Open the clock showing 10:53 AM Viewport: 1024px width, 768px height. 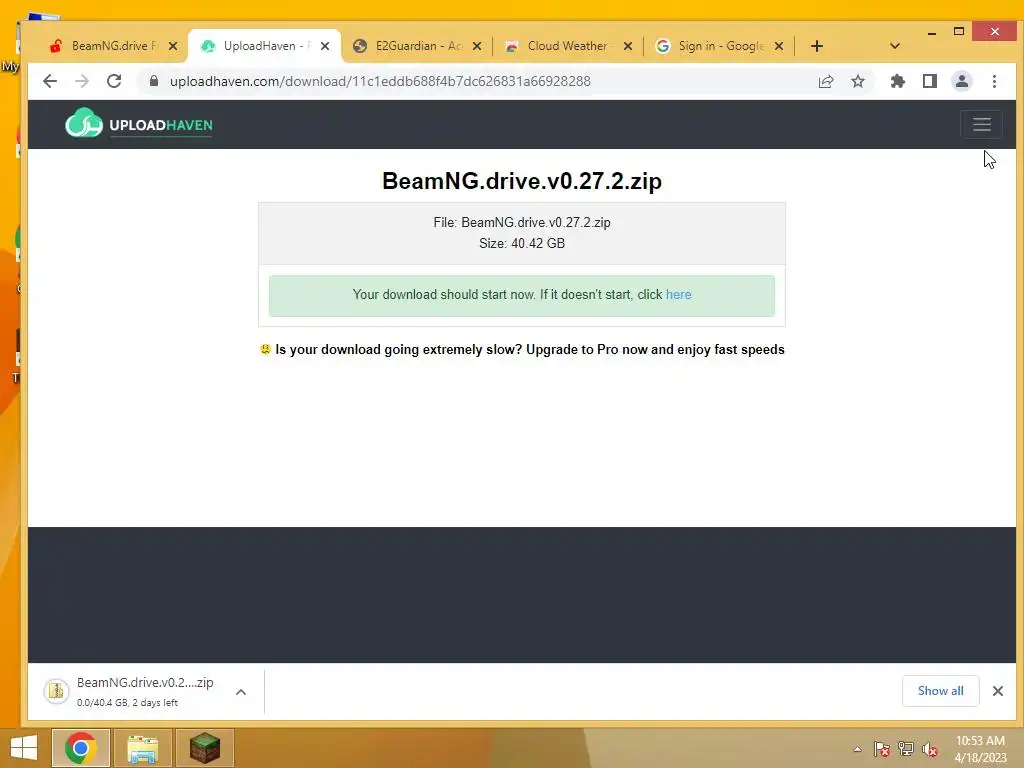(x=980, y=748)
